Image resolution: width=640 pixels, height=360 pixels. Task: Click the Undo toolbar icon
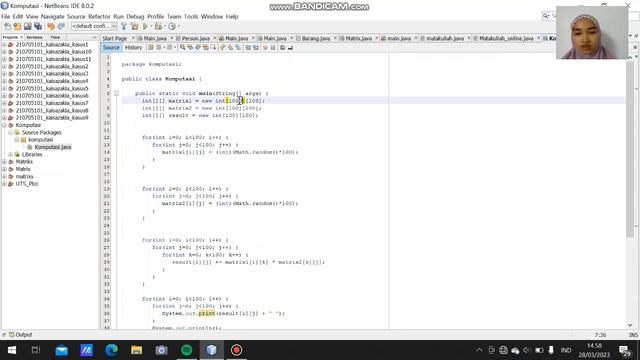click(x=51, y=27)
